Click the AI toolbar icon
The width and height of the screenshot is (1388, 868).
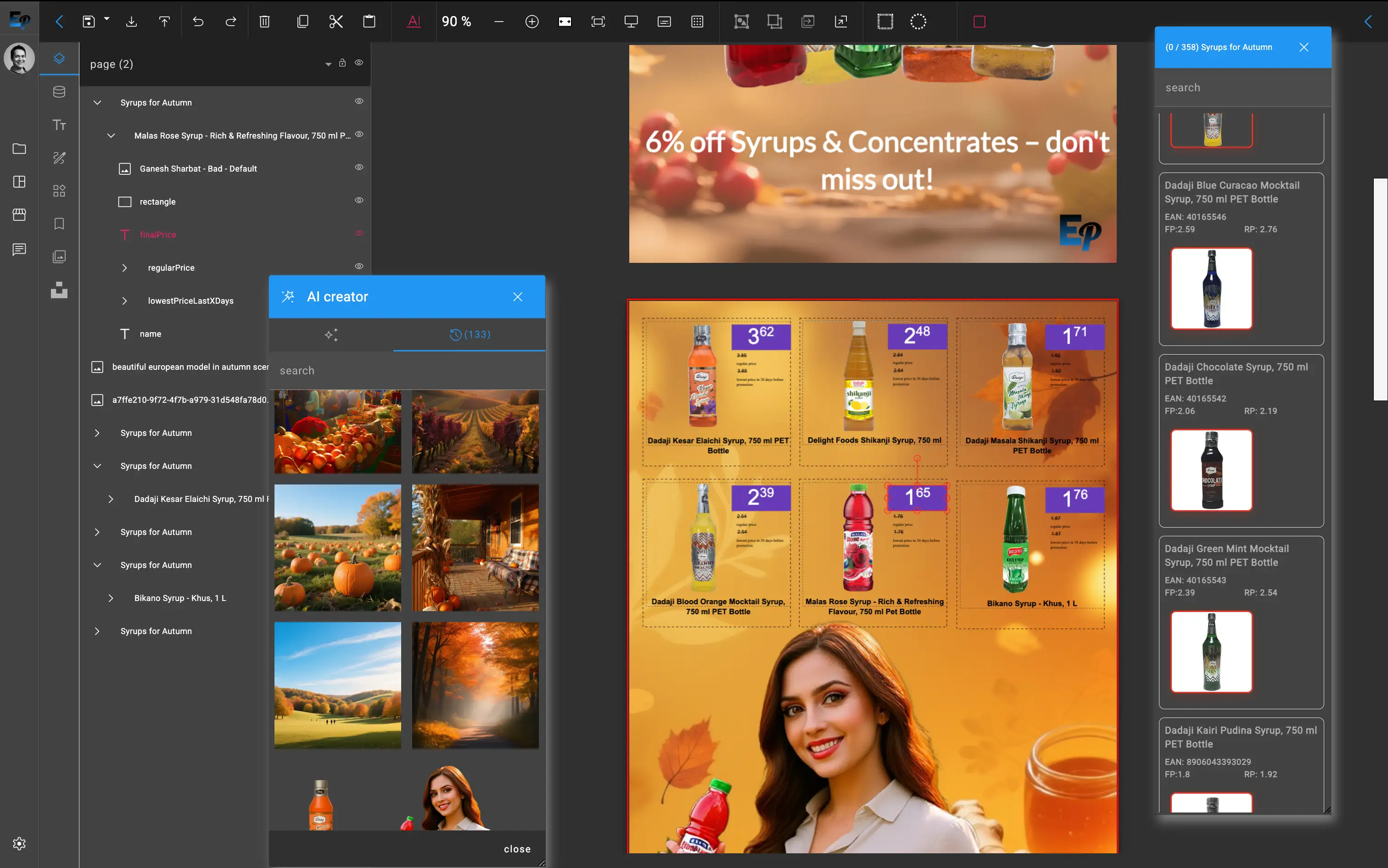(414, 21)
